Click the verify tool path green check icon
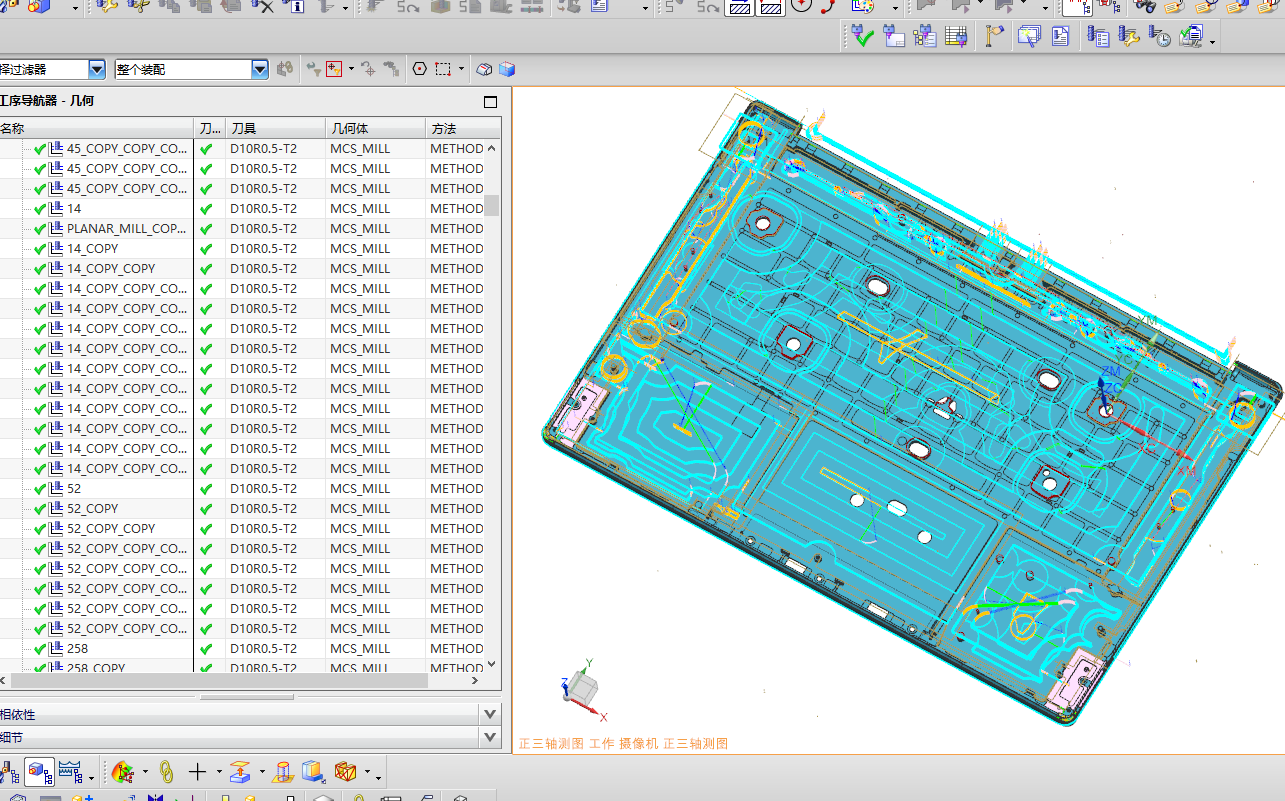 coord(862,37)
